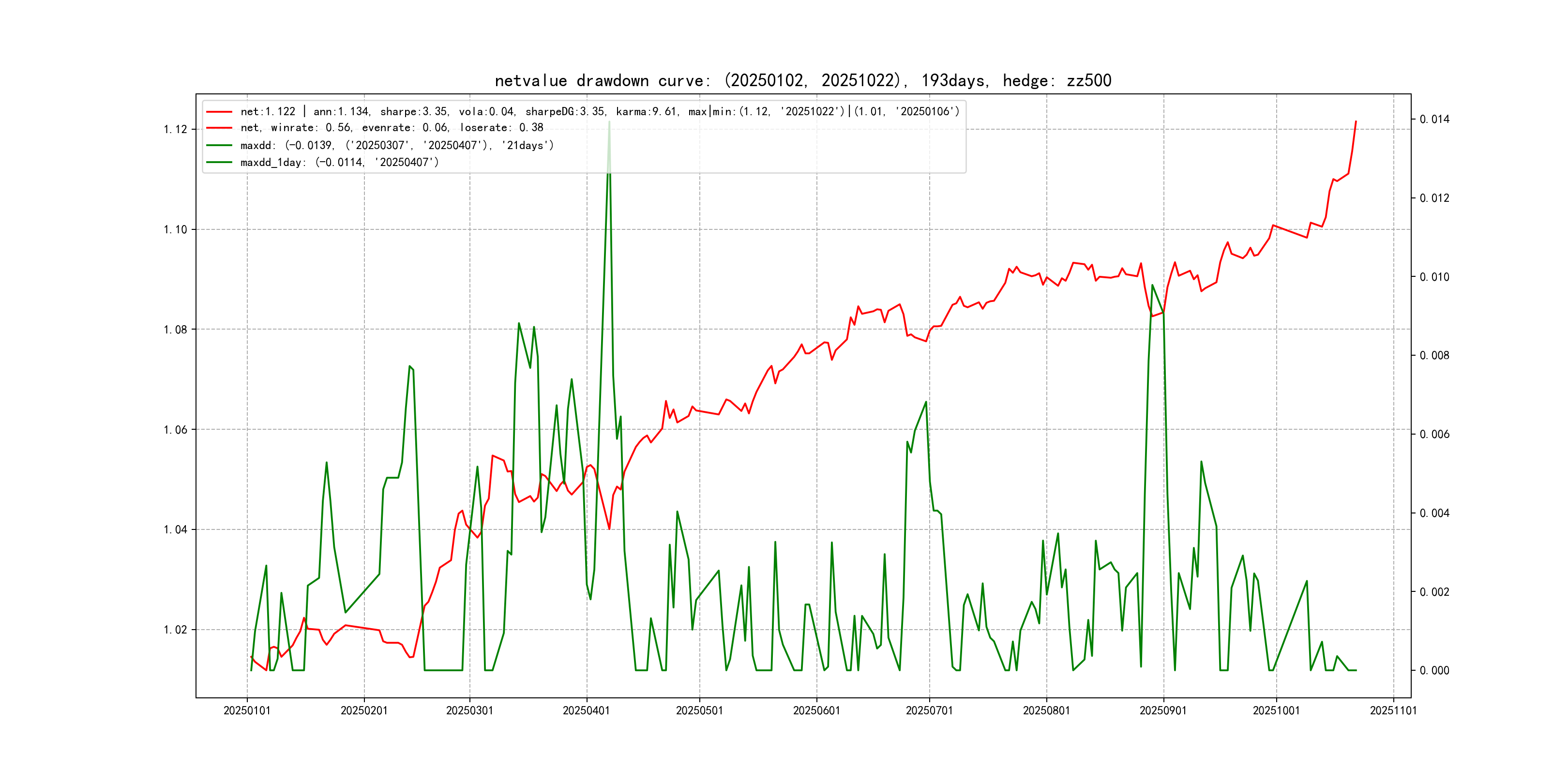
Task: Click the red swatch beside winrate legend entry
Action: [x=219, y=128]
